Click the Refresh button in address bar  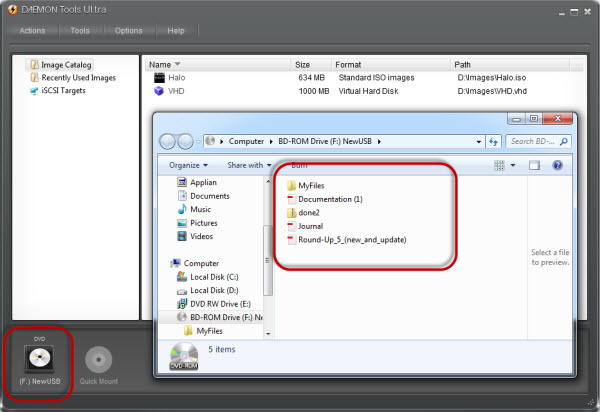pos(494,142)
